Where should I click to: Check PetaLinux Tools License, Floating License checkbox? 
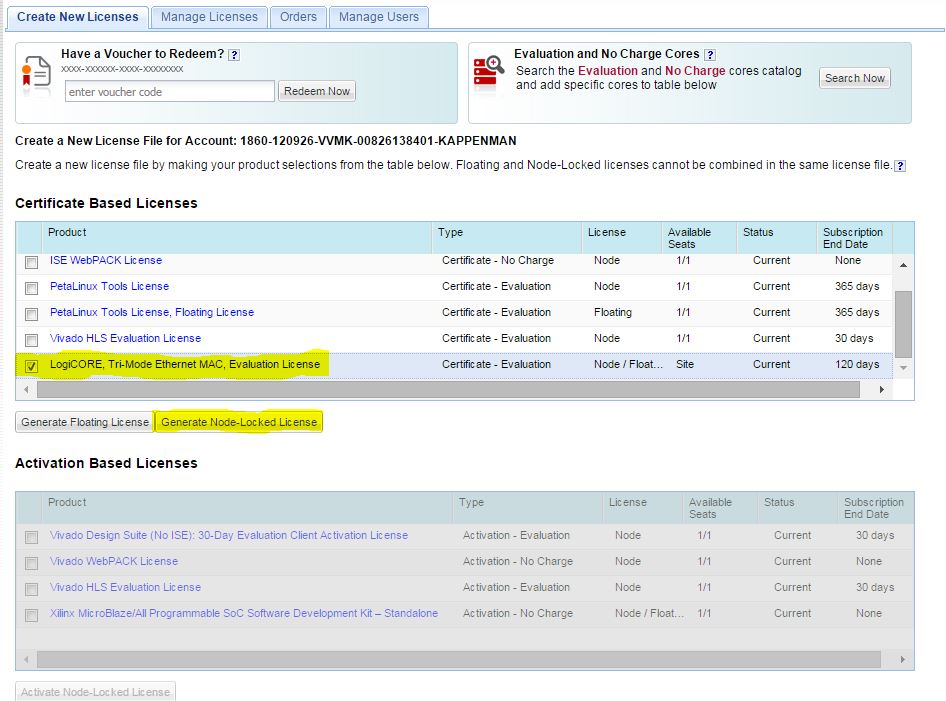point(31,314)
